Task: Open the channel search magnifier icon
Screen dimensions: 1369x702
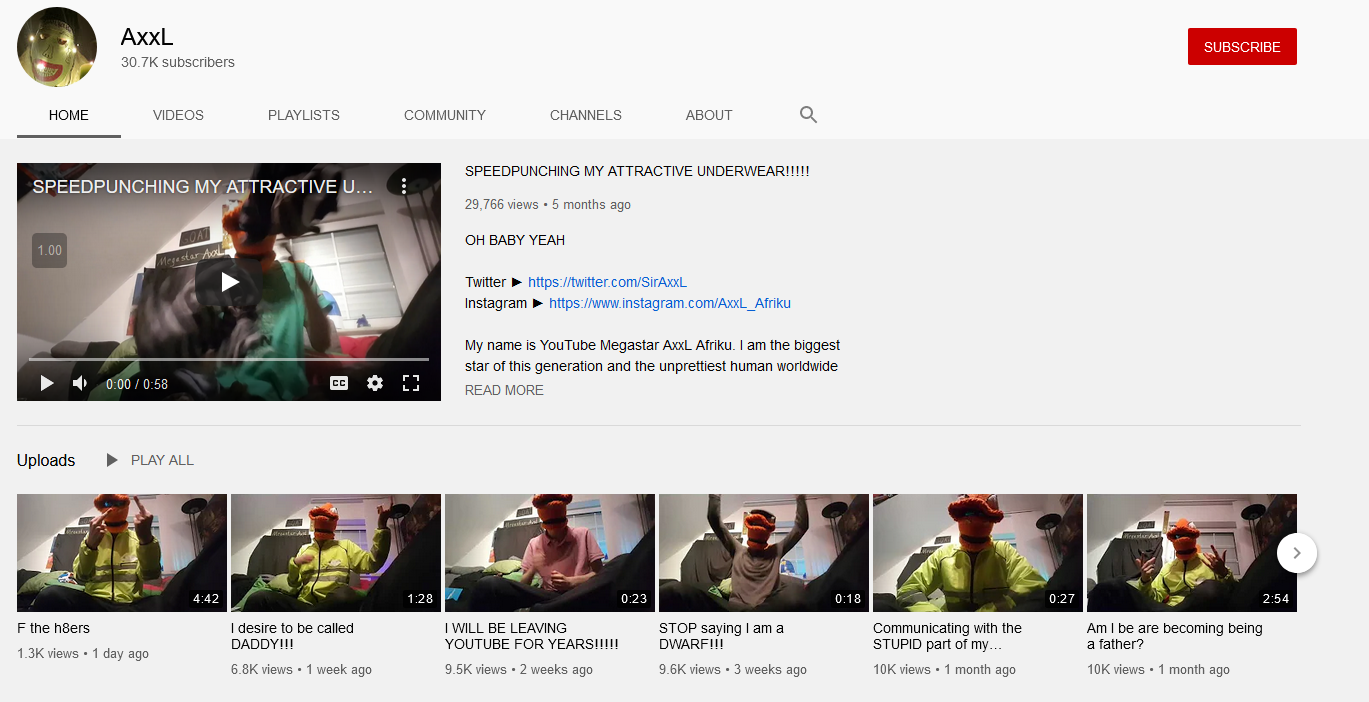Action: 809,115
